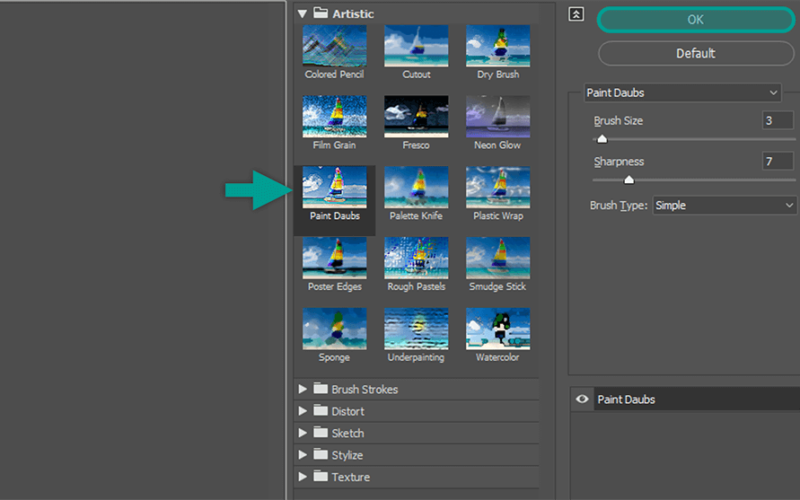This screenshot has height=500, width=800.
Task: Open the Brush Type Simple dropdown
Action: point(724,206)
